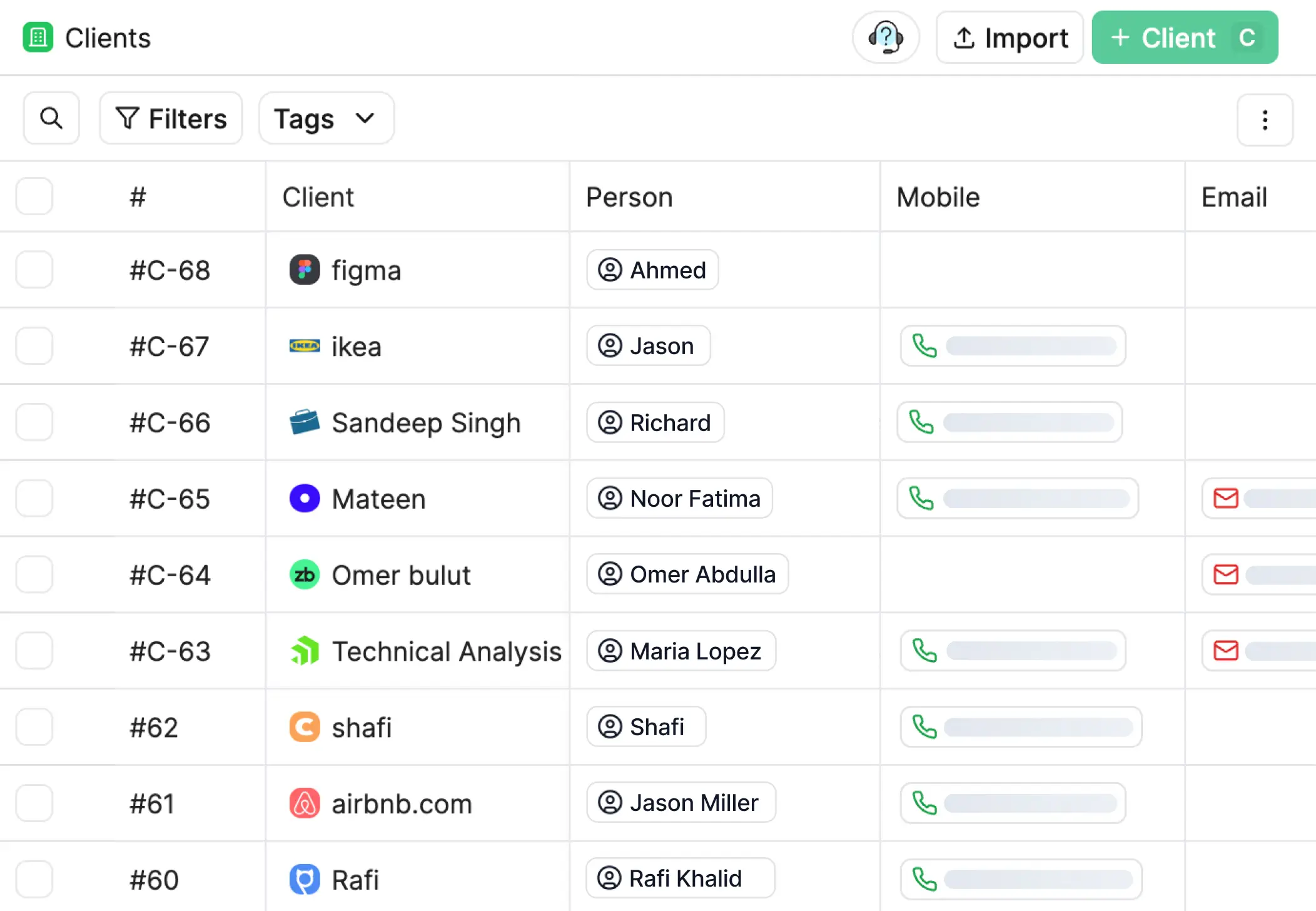Expand the Tags dropdown

click(x=326, y=118)
